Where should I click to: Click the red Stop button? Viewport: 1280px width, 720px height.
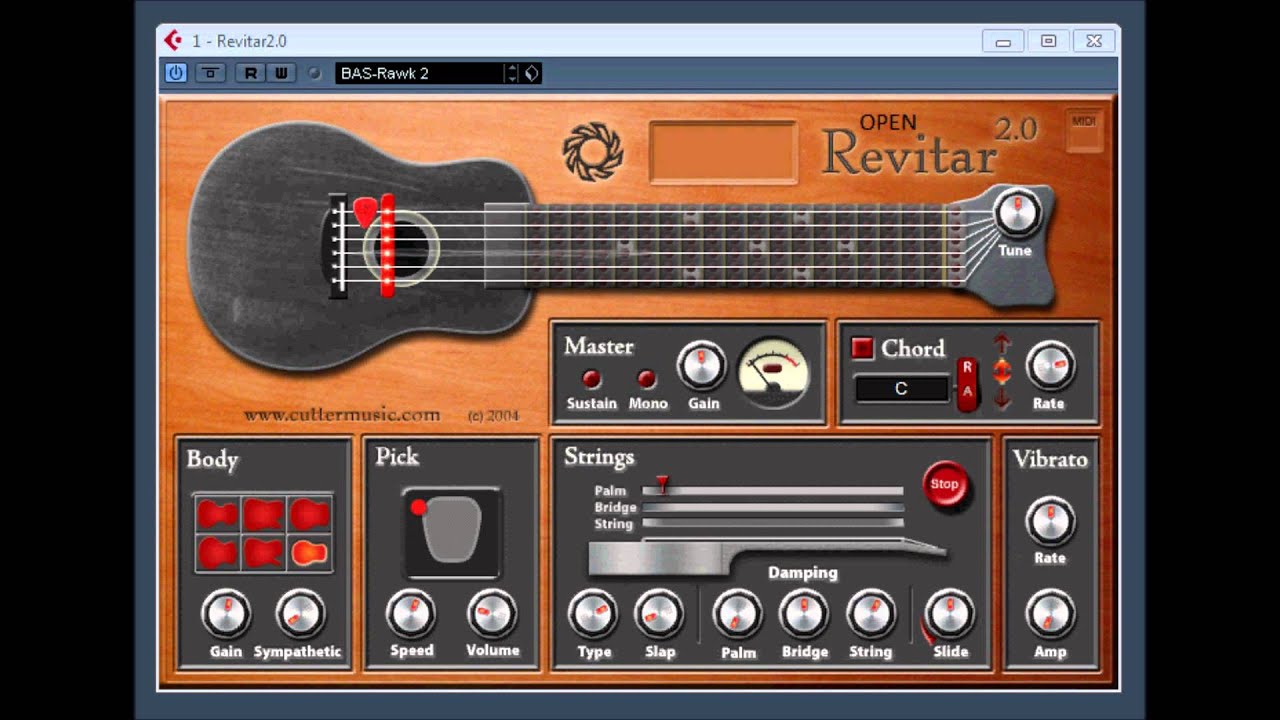tap(944, 484)
